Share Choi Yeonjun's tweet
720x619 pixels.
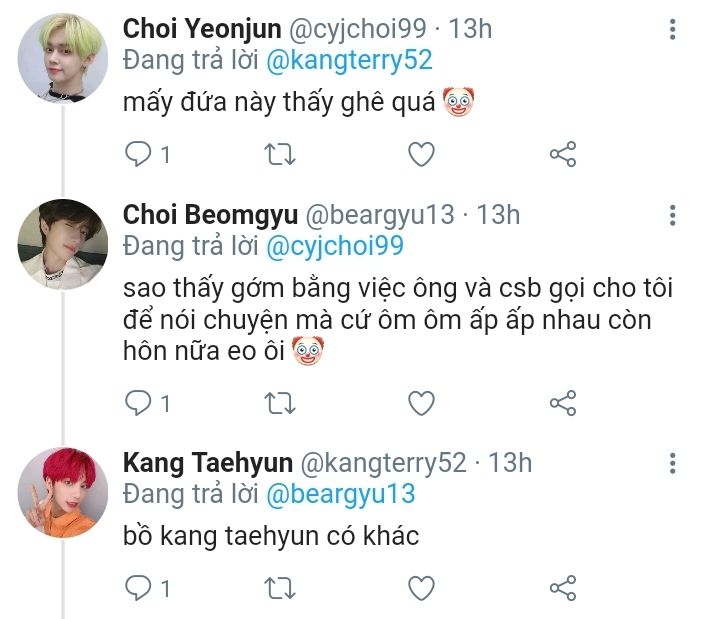click(563, 154)
